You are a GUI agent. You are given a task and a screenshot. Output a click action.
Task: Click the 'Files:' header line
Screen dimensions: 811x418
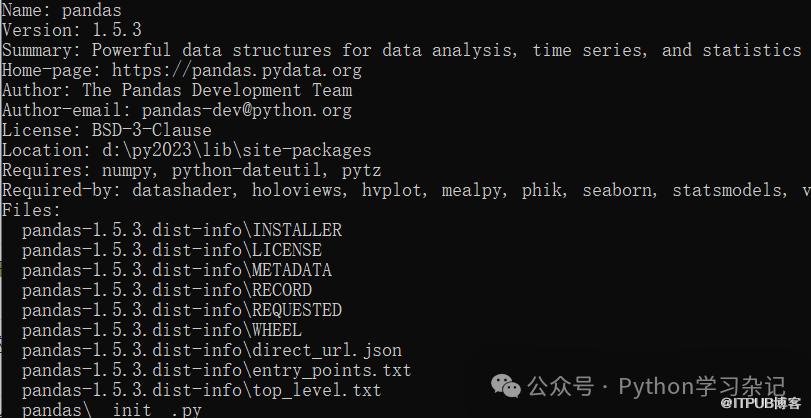click(x=31, y=210)
